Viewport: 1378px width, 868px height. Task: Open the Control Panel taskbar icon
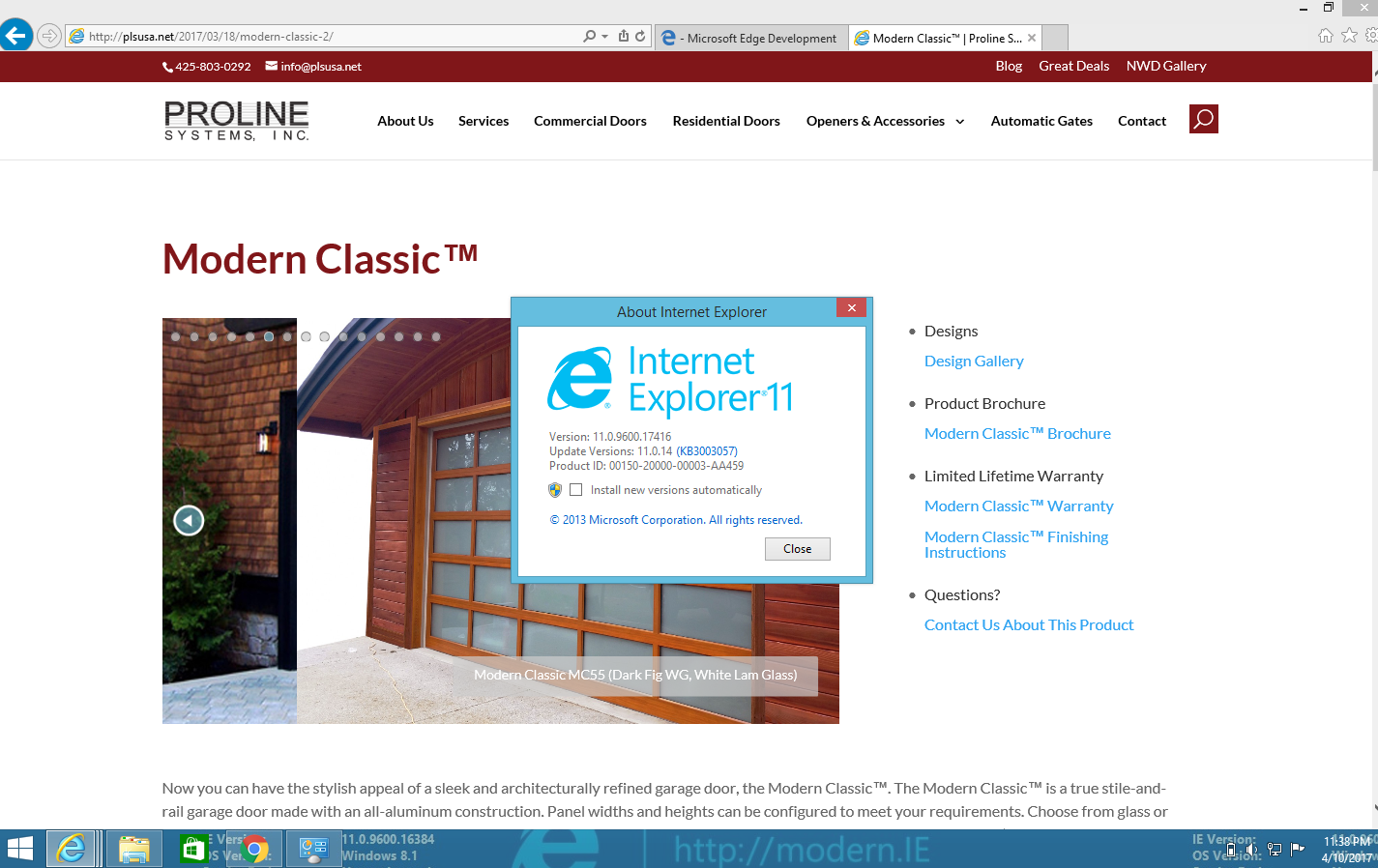click(x=313, y=849)
